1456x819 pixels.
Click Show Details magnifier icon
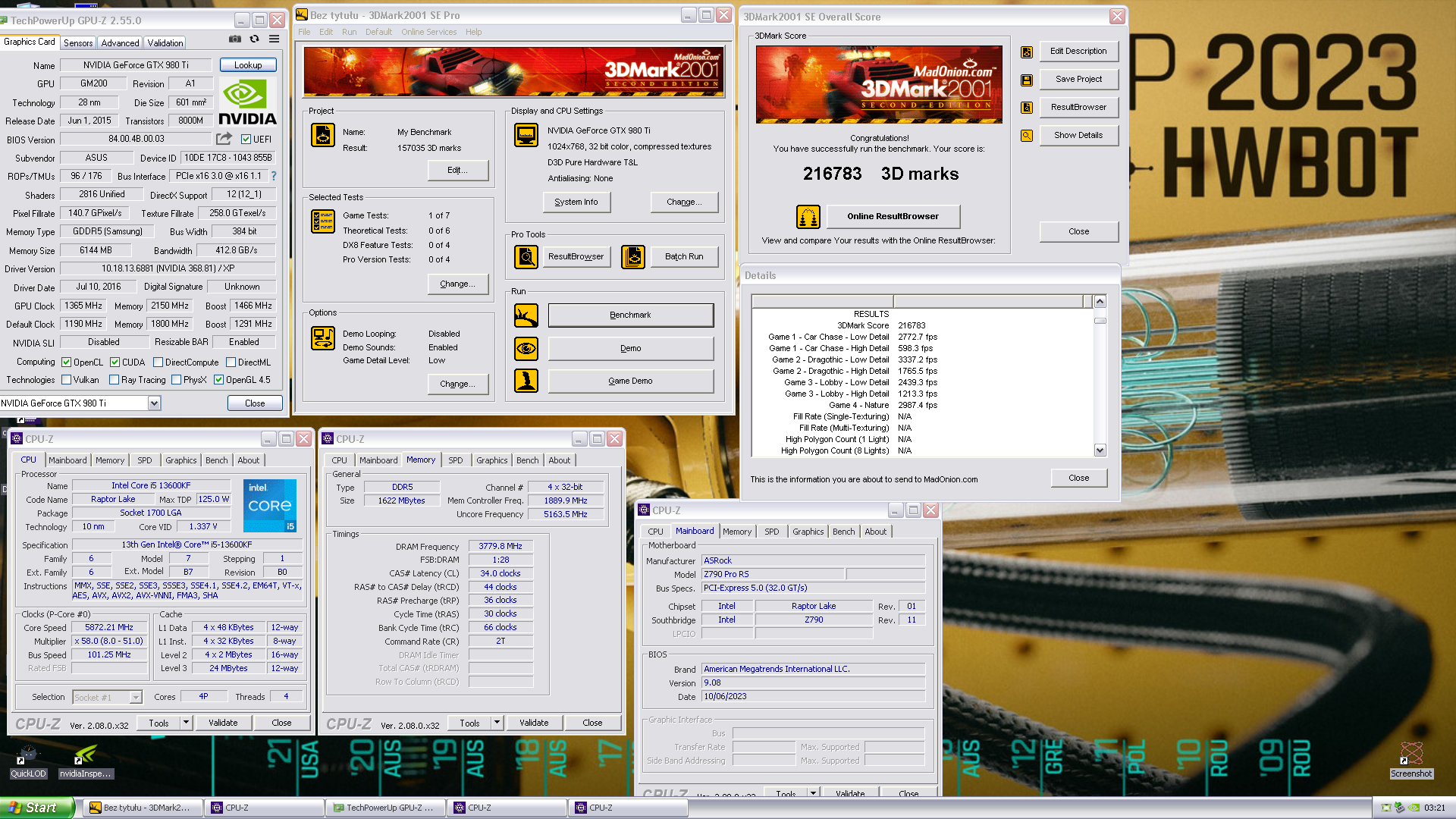(x=1027, y=136)
